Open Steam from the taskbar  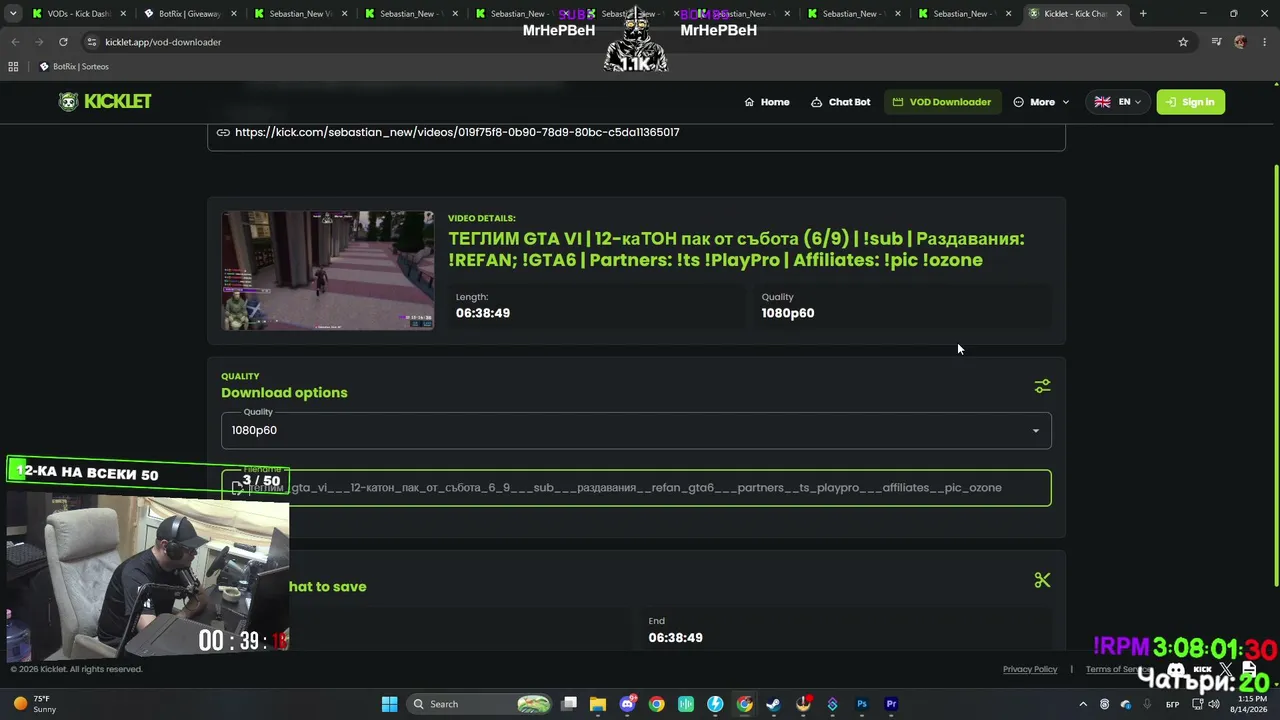(x=773, y=704)
